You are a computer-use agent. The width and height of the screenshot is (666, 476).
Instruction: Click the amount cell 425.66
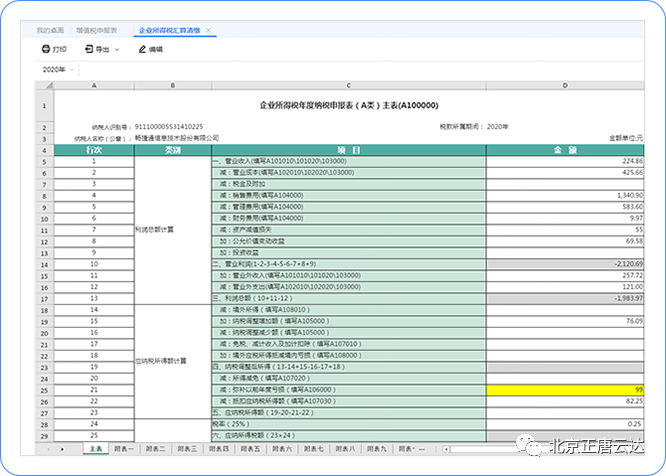[x=565, y=173]
